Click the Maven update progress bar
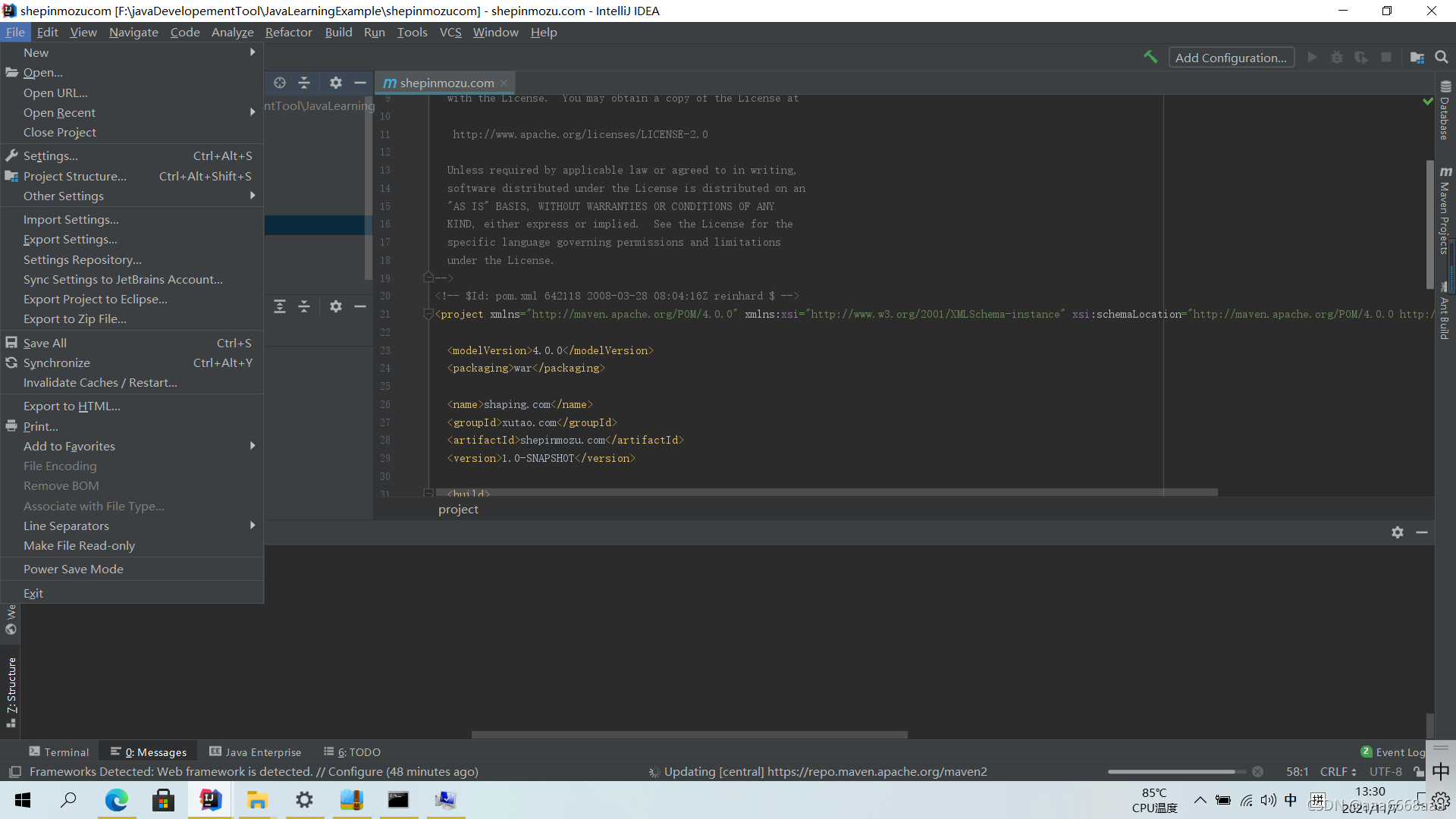 point(1175,771)
